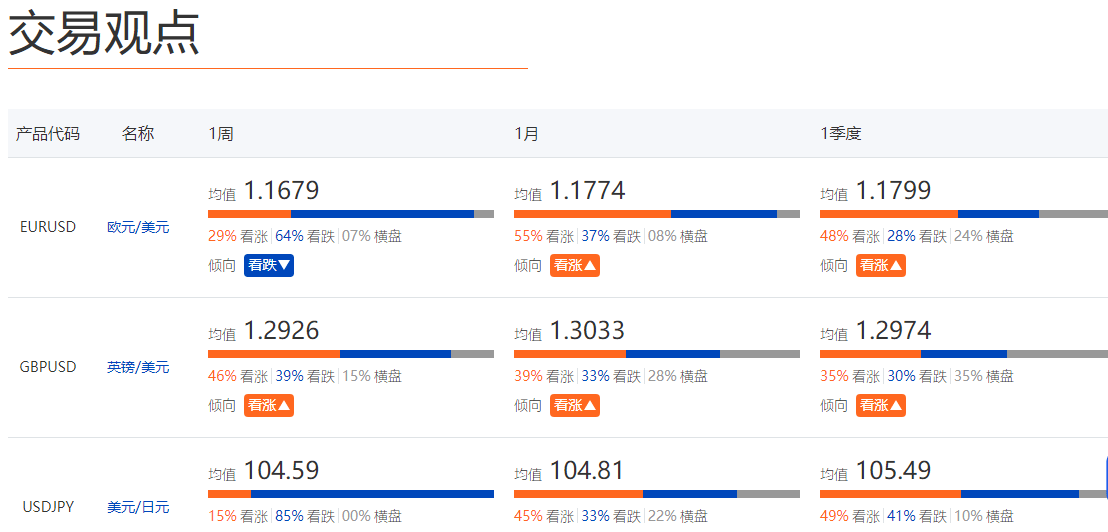
Task: Click GBPUSD 1季度 看涨 bias badge
Action: (x=881, y=405)
